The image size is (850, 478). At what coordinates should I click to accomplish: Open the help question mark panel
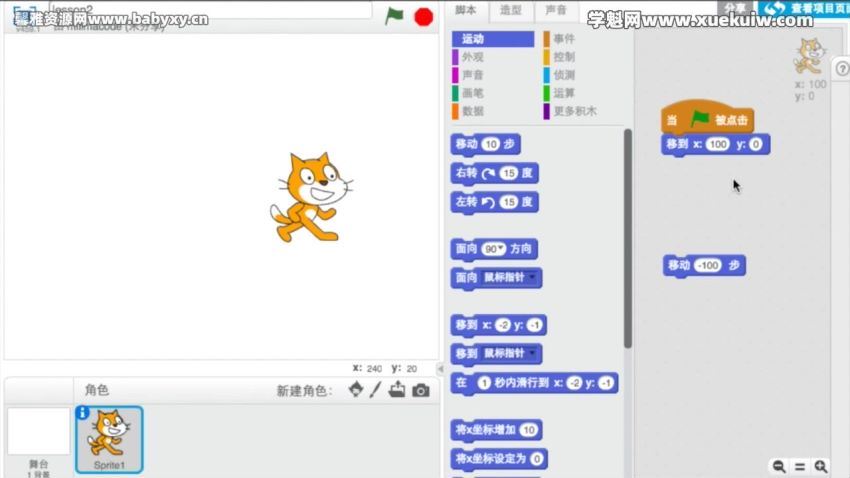coord(842,69)
